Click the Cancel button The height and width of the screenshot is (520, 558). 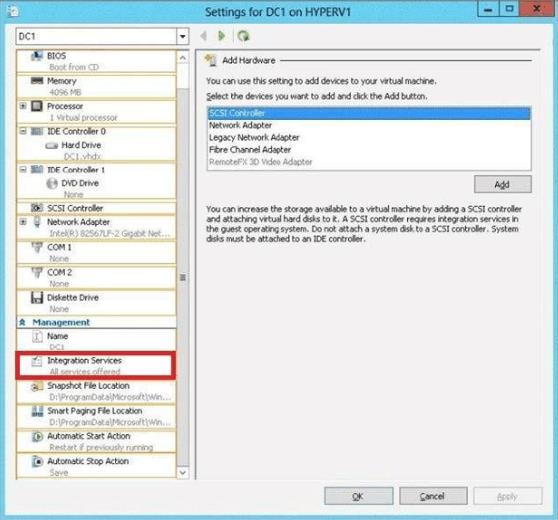pos(433,496)
